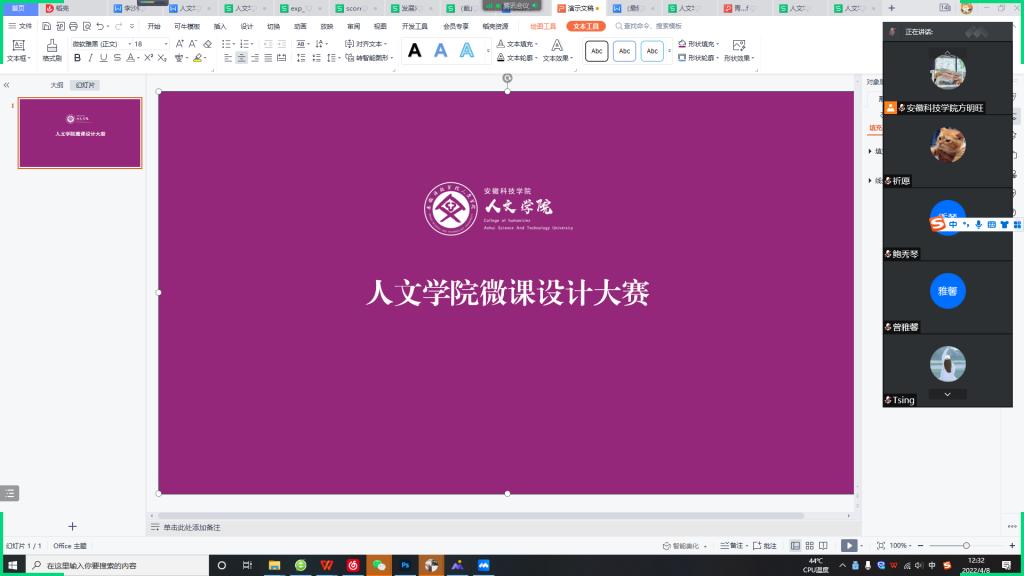The height and width of the screenshot is (576, 1024).
Task: Click the Format Painter (格式刷) icon
Action: tap(52, 49)
